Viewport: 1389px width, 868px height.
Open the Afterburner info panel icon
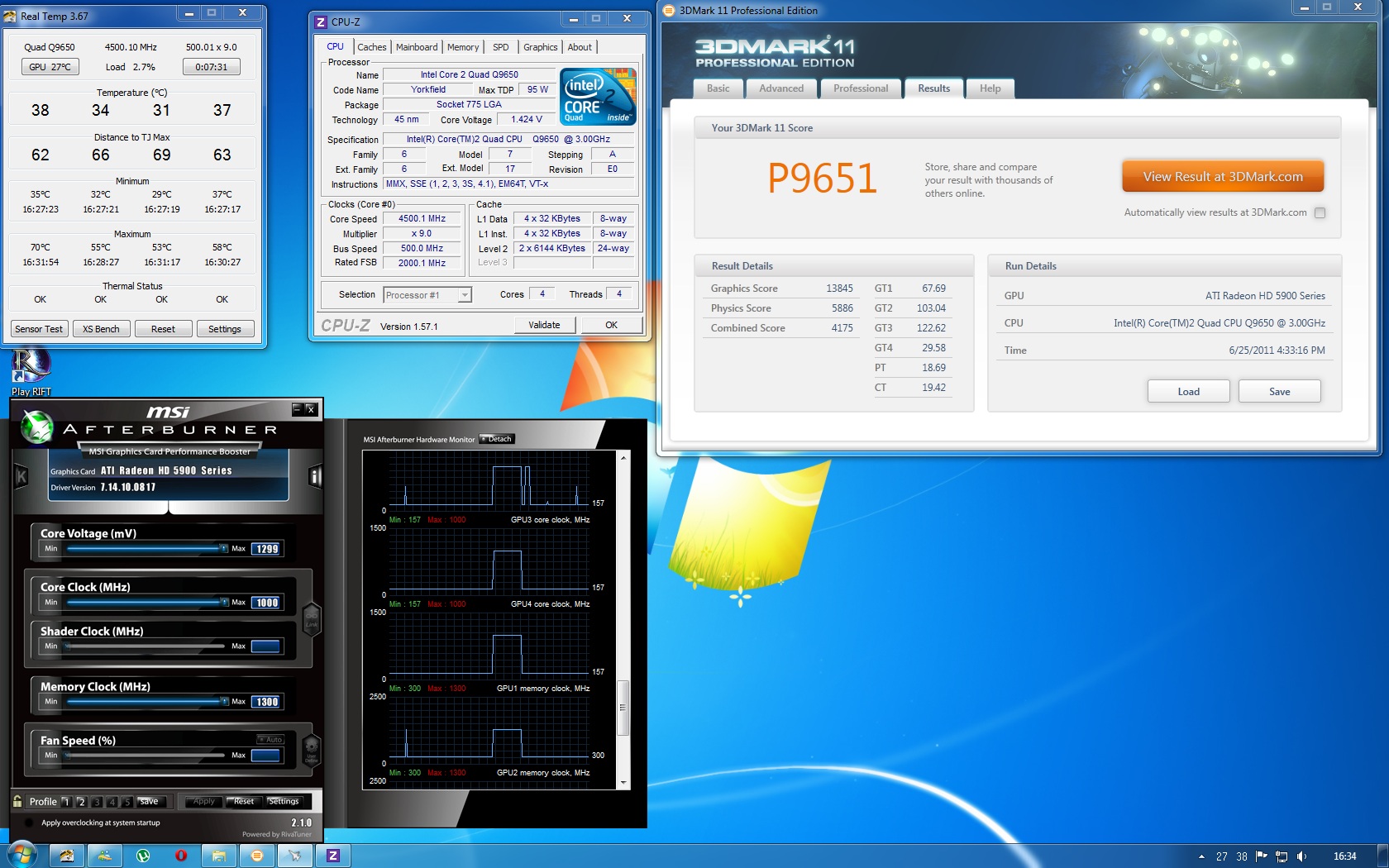point(315,476)
